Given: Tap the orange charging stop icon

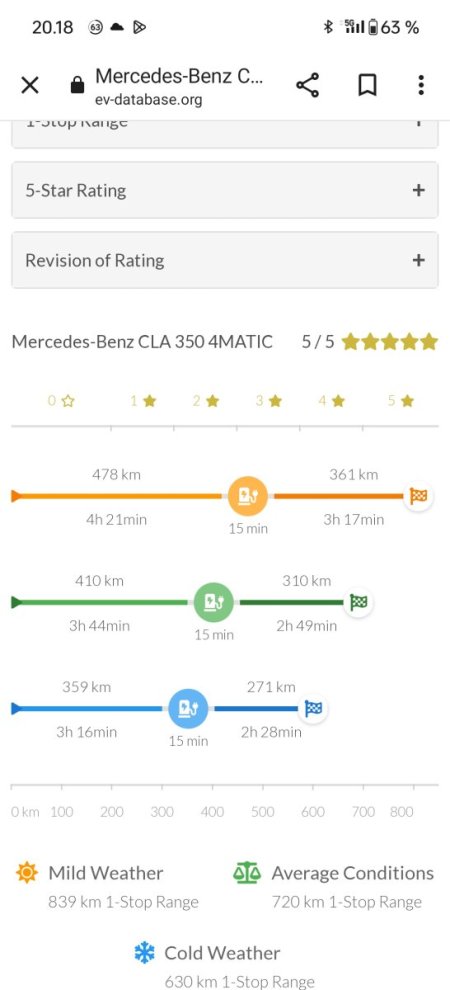Looking at the screenshot, I should 247,496.
